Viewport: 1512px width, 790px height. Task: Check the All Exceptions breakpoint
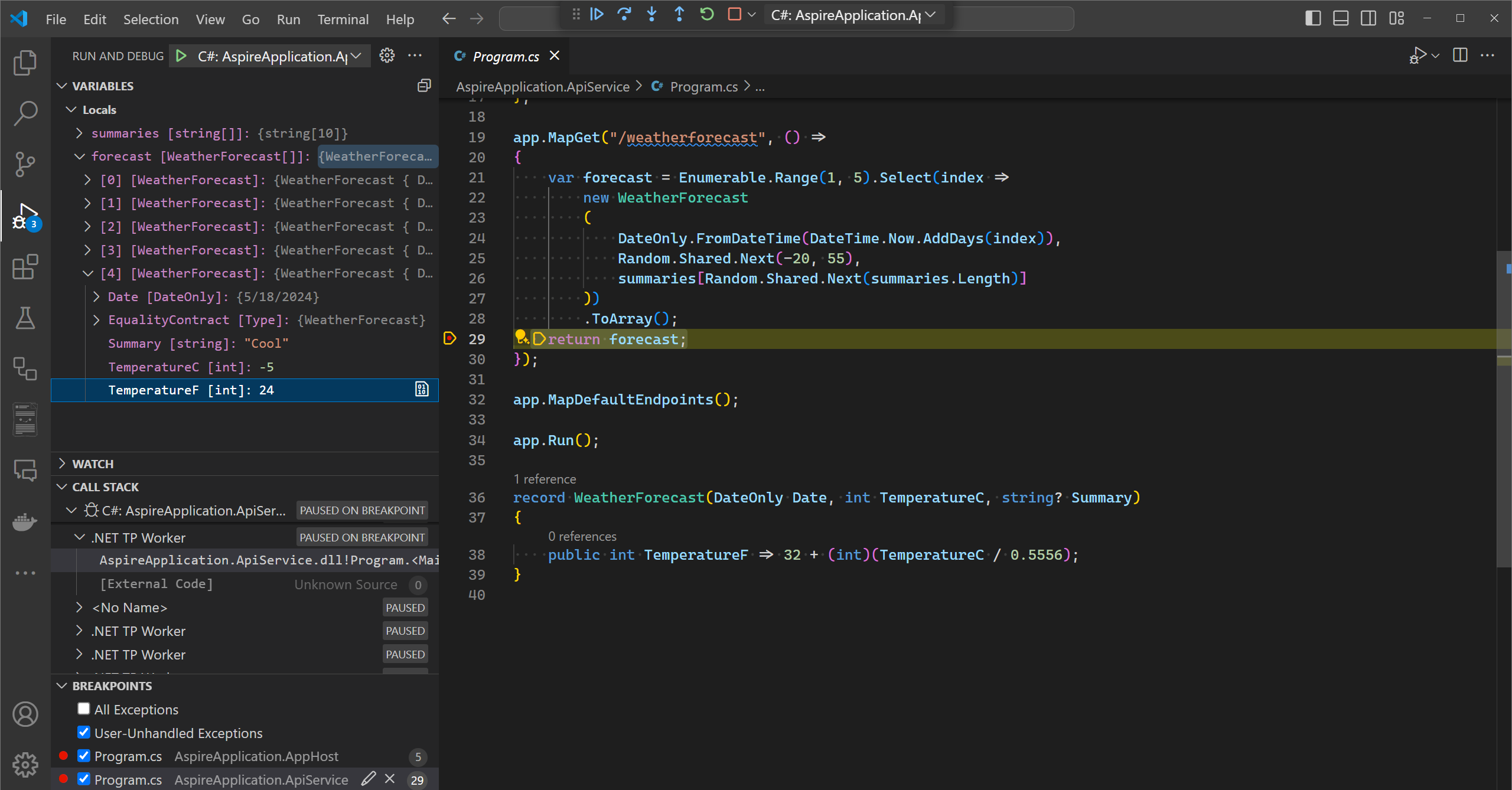pyautogui.click(x=84, y=709)
